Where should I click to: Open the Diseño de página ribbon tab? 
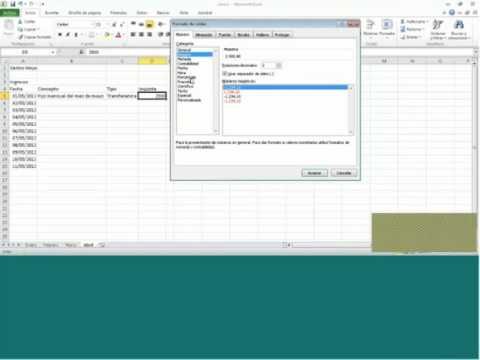(x=85, y=13)
